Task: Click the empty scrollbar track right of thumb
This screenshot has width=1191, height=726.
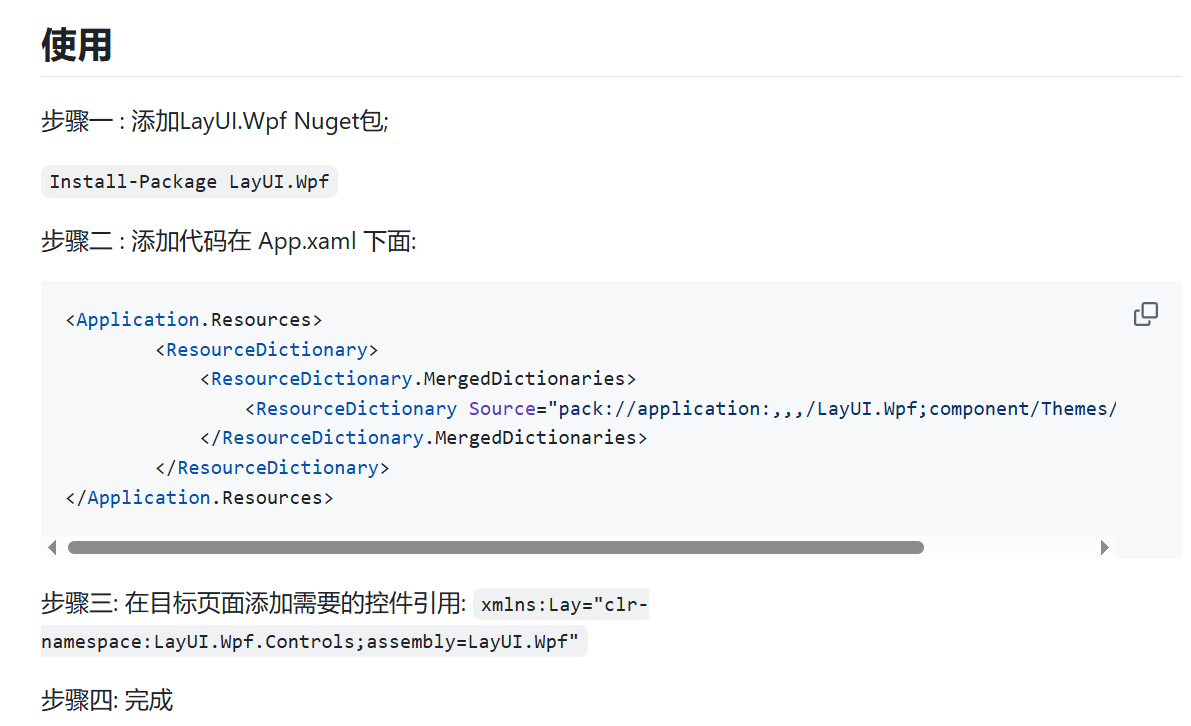Action: 1010,547
